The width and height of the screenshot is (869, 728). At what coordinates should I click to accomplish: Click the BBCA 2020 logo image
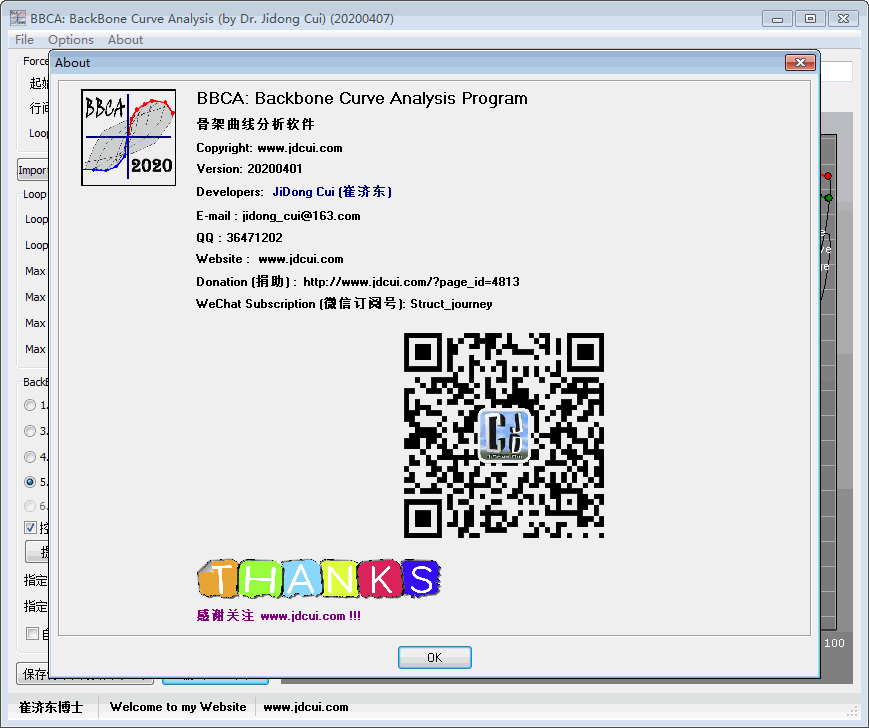[x=129, y=137]
